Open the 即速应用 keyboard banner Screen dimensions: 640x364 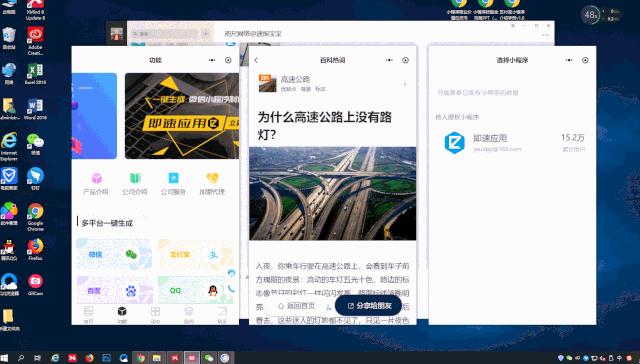182,116
